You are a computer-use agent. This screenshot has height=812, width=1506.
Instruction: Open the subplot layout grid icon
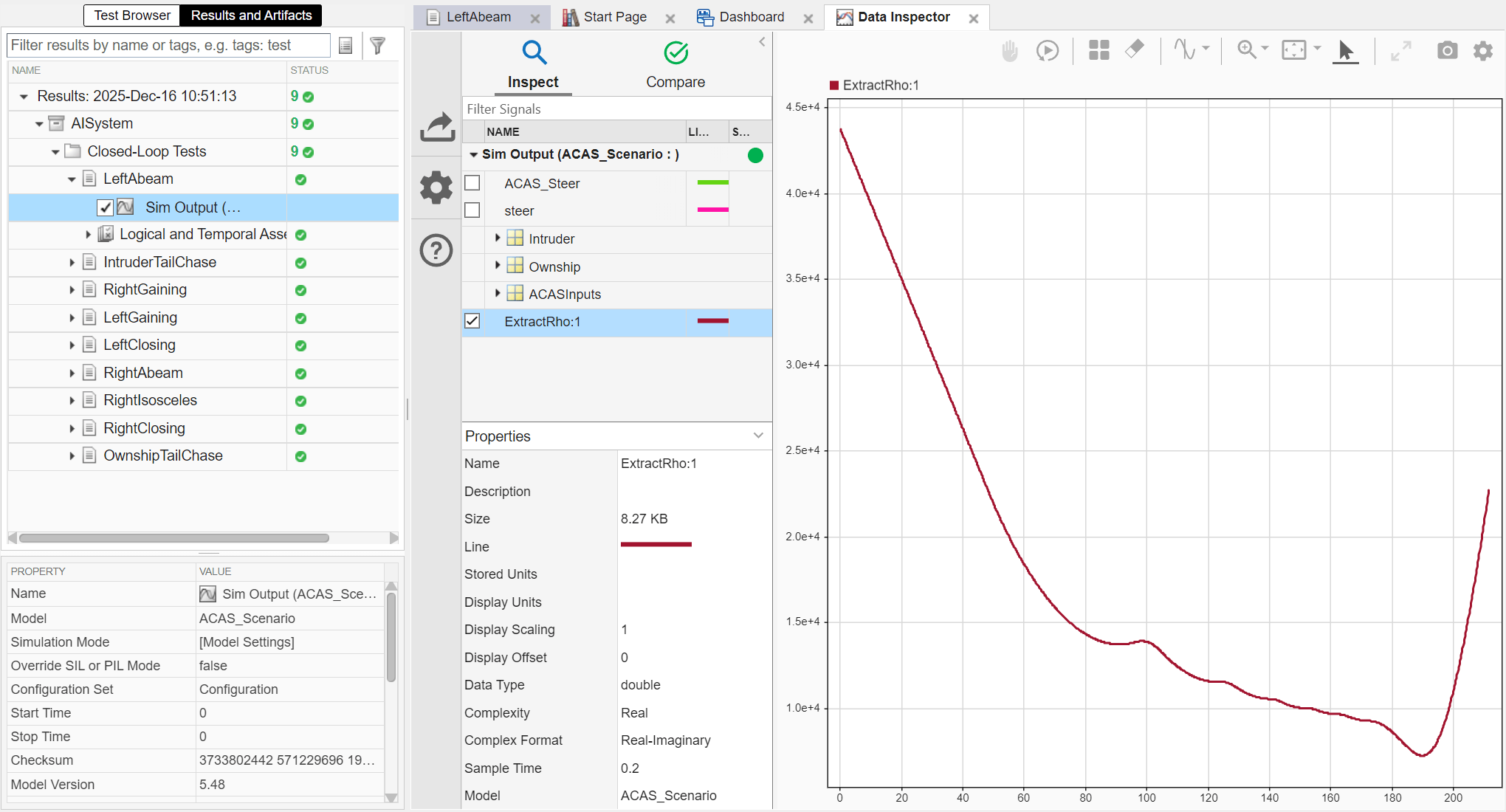click(x=1099, y=50)
